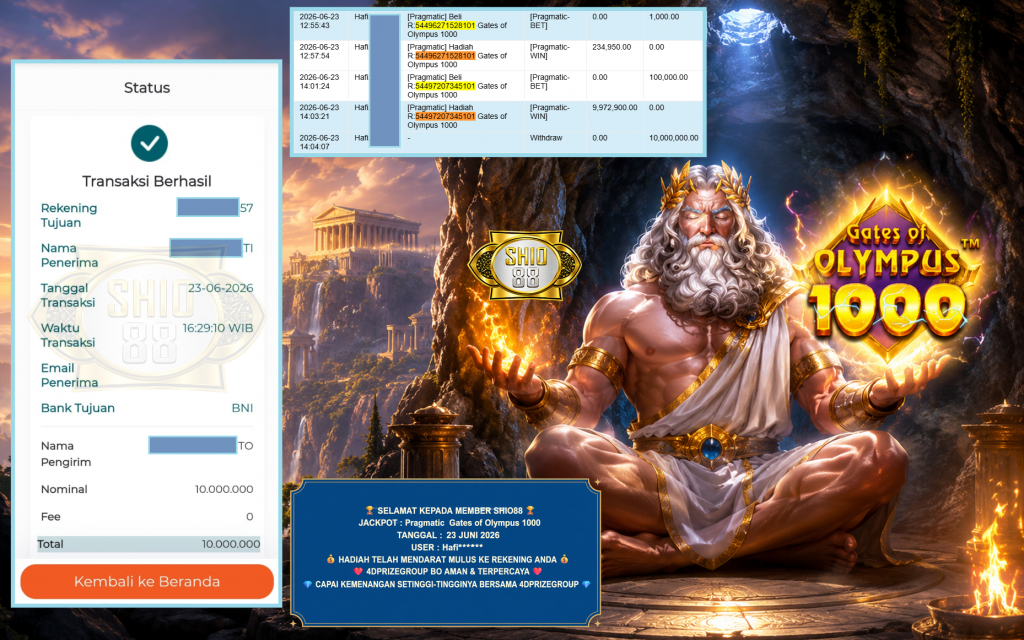
Task: Select the 10.000.000 amount in the Total row
Action: pyautogui.click(x=231, y=544)
